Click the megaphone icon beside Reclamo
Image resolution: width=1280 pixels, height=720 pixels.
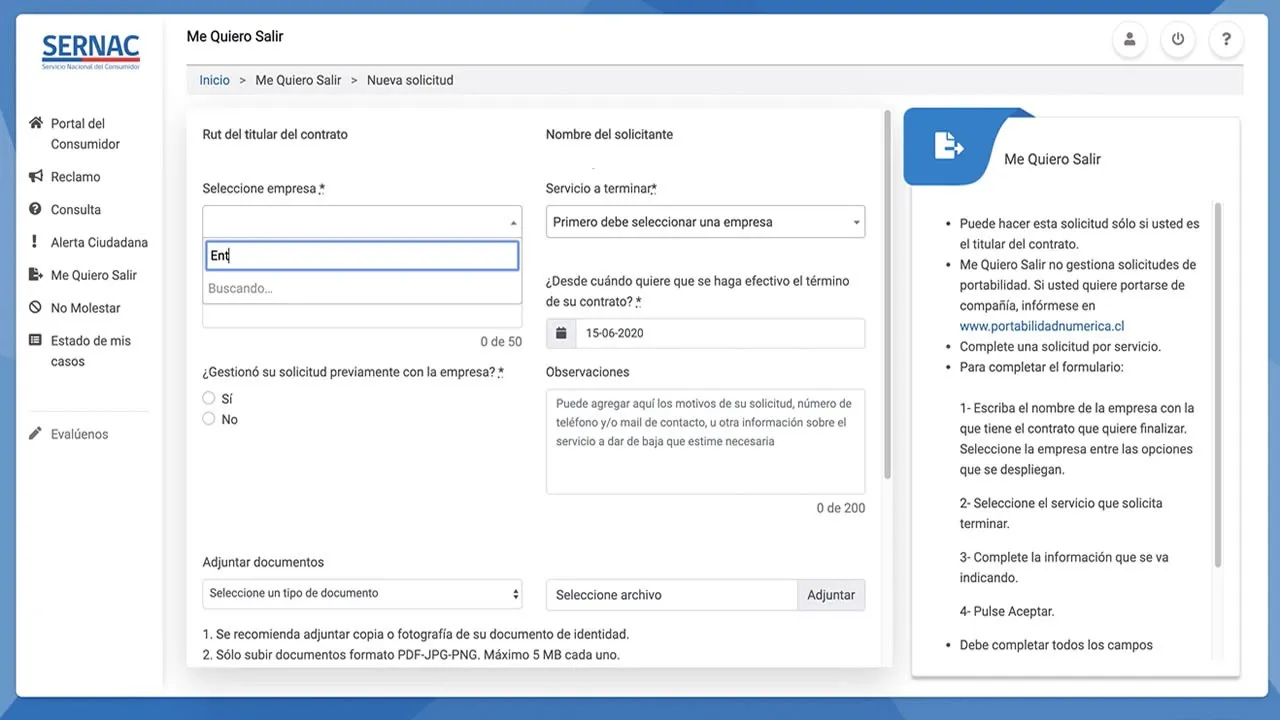click(36, 176)
